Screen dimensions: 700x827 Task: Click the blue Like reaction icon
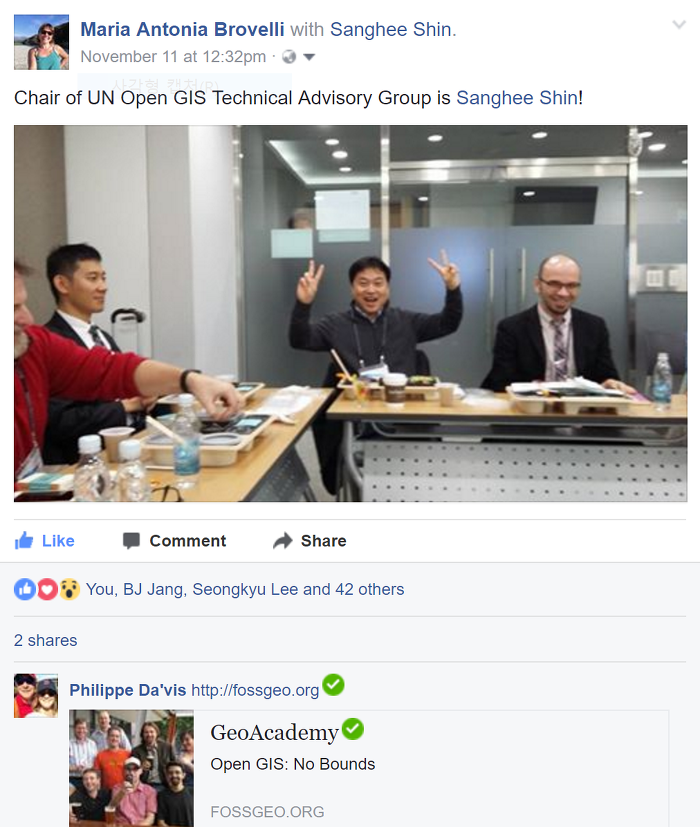coord(25,589)
